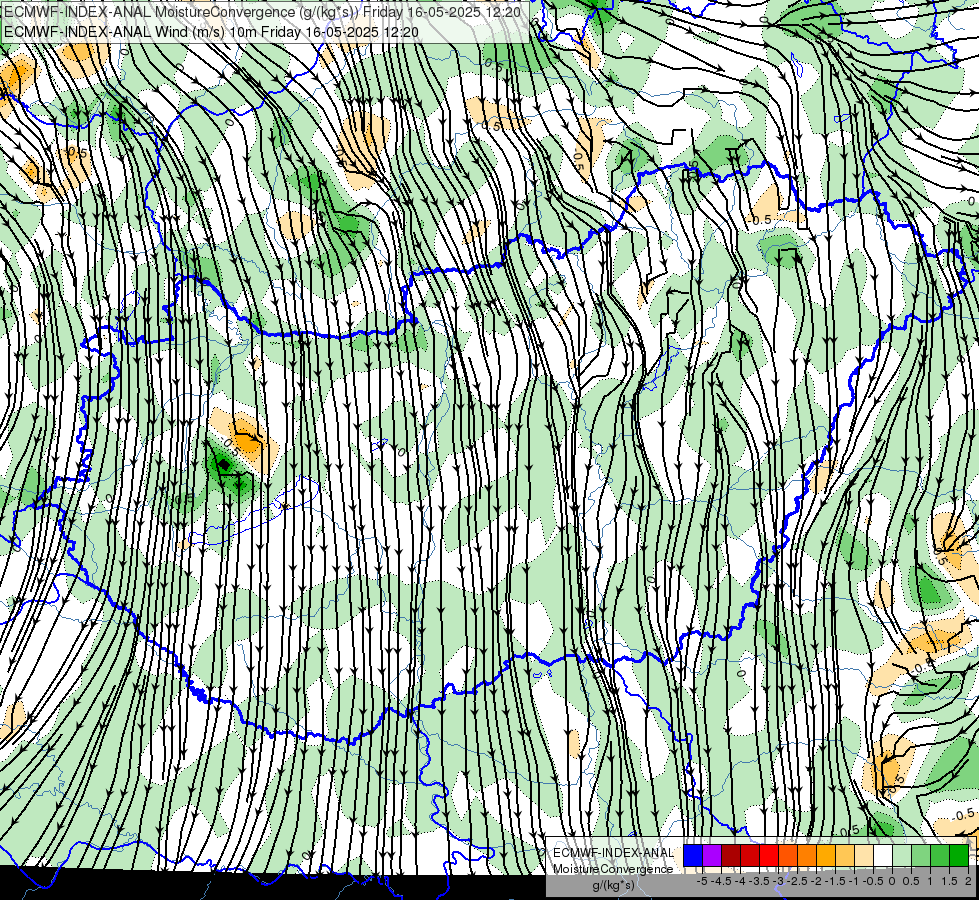Click the white legend color swatch
979x900 pixels.
(883, 856)
